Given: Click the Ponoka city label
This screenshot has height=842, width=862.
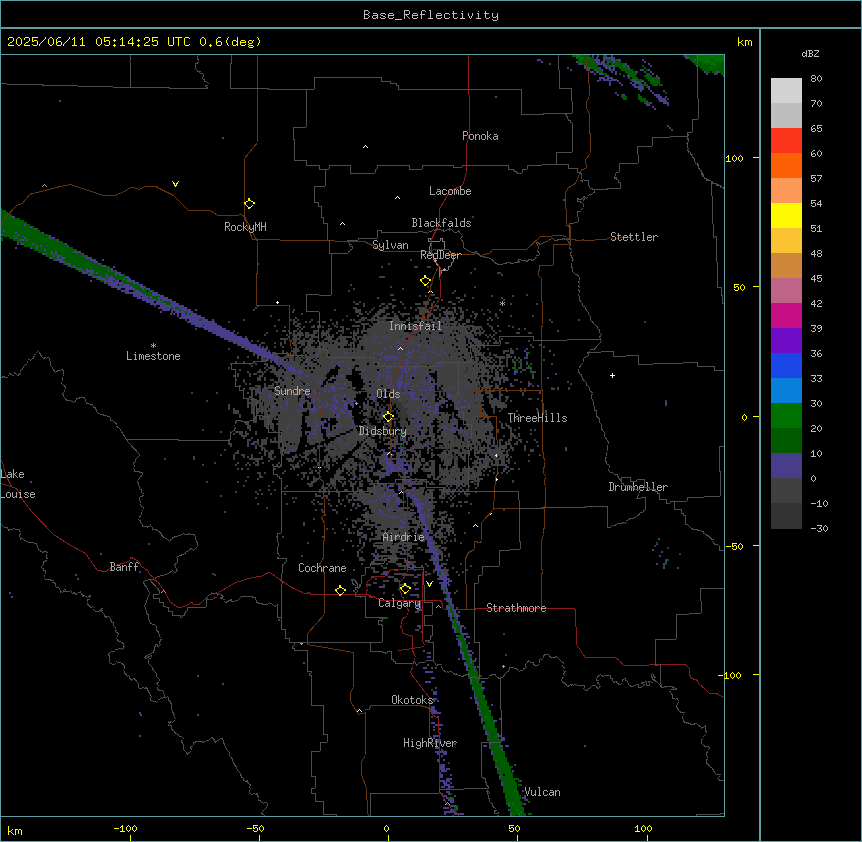Looking at the screenshot, I should (480, 136).
